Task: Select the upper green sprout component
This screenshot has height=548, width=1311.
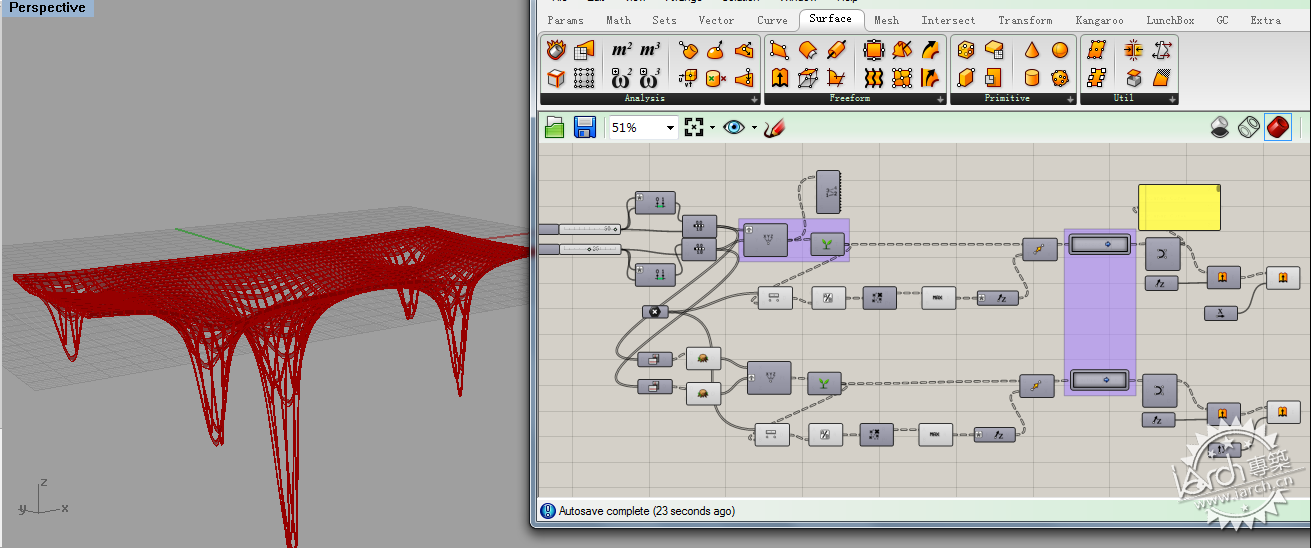Action: pos(826,243)
